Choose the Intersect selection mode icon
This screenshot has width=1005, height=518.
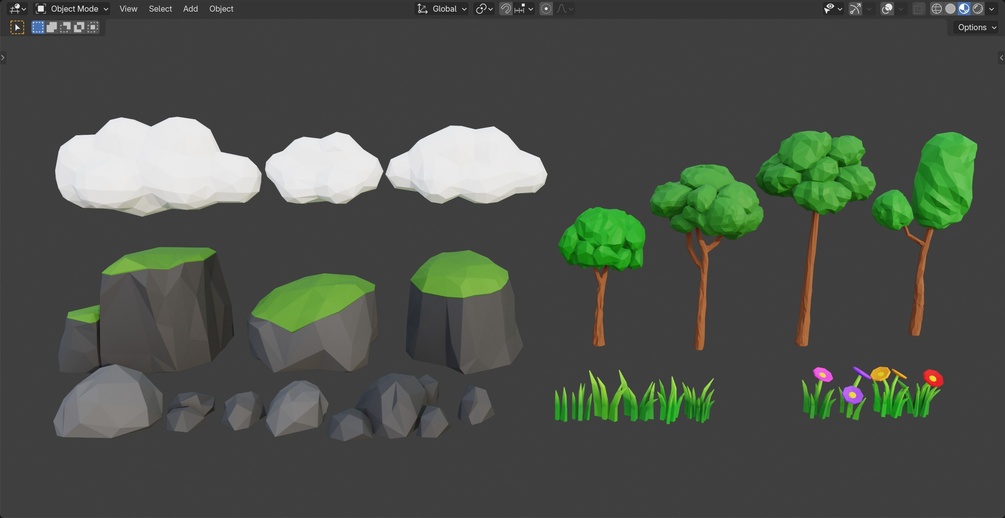click(x=93, y=27)
